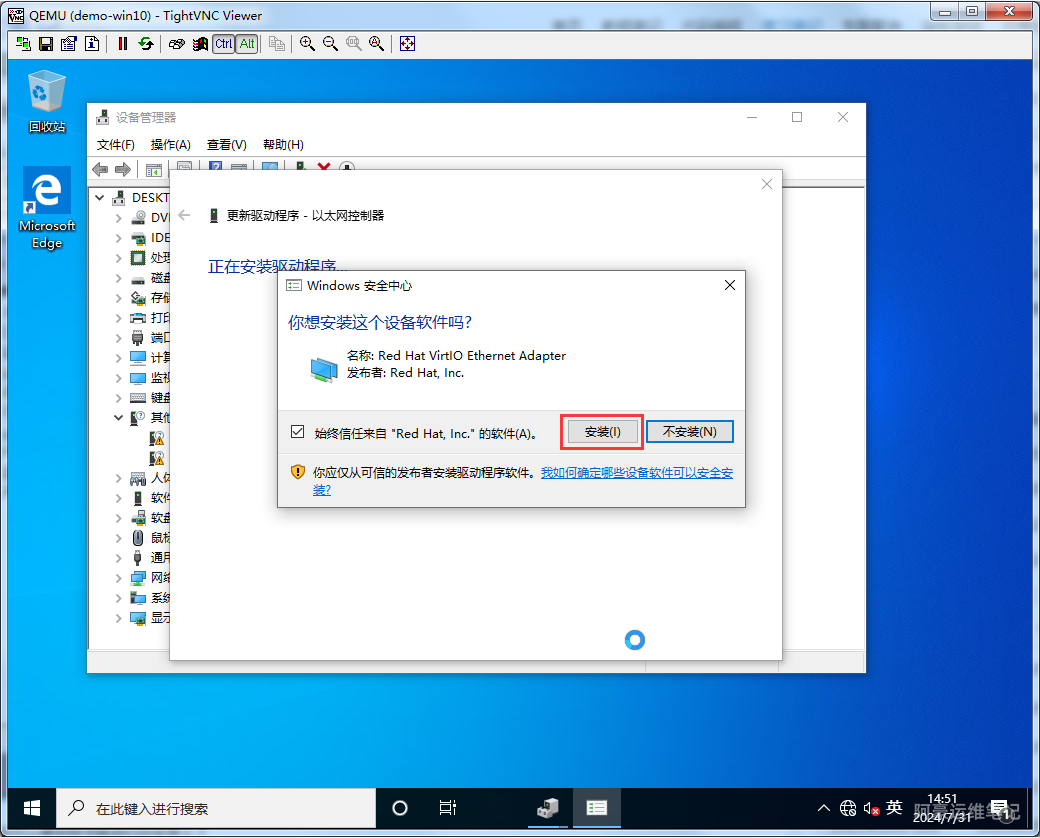
Task: Open the 回收站 Recycle Bin desktop icon
Action: pos(46,102)
